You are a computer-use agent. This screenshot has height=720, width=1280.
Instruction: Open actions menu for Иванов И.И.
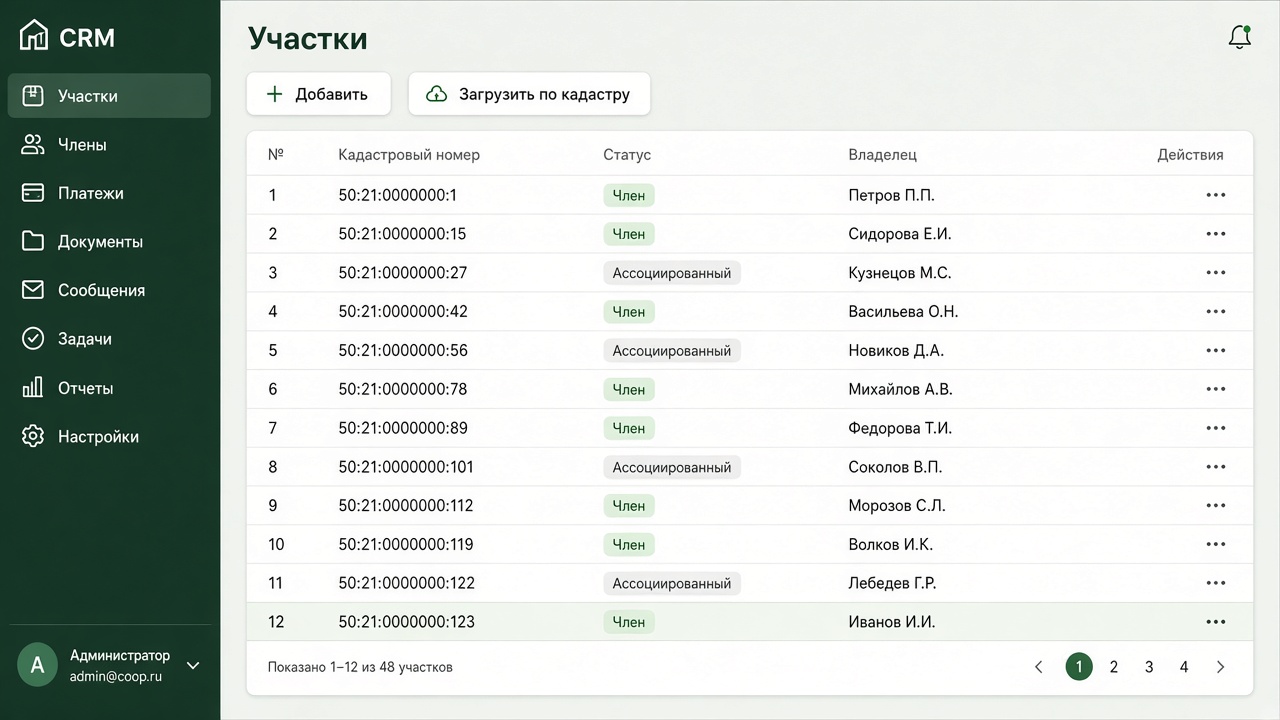(x=1216, y=622)
